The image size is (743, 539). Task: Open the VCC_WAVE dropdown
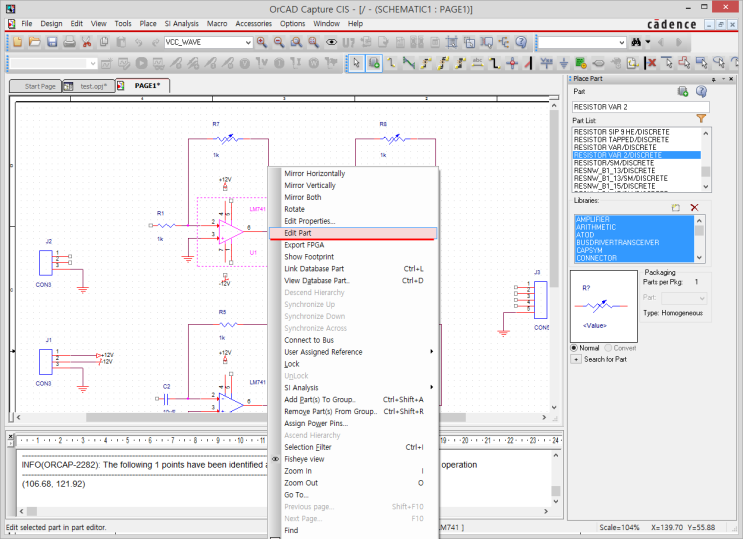[247, 42]
